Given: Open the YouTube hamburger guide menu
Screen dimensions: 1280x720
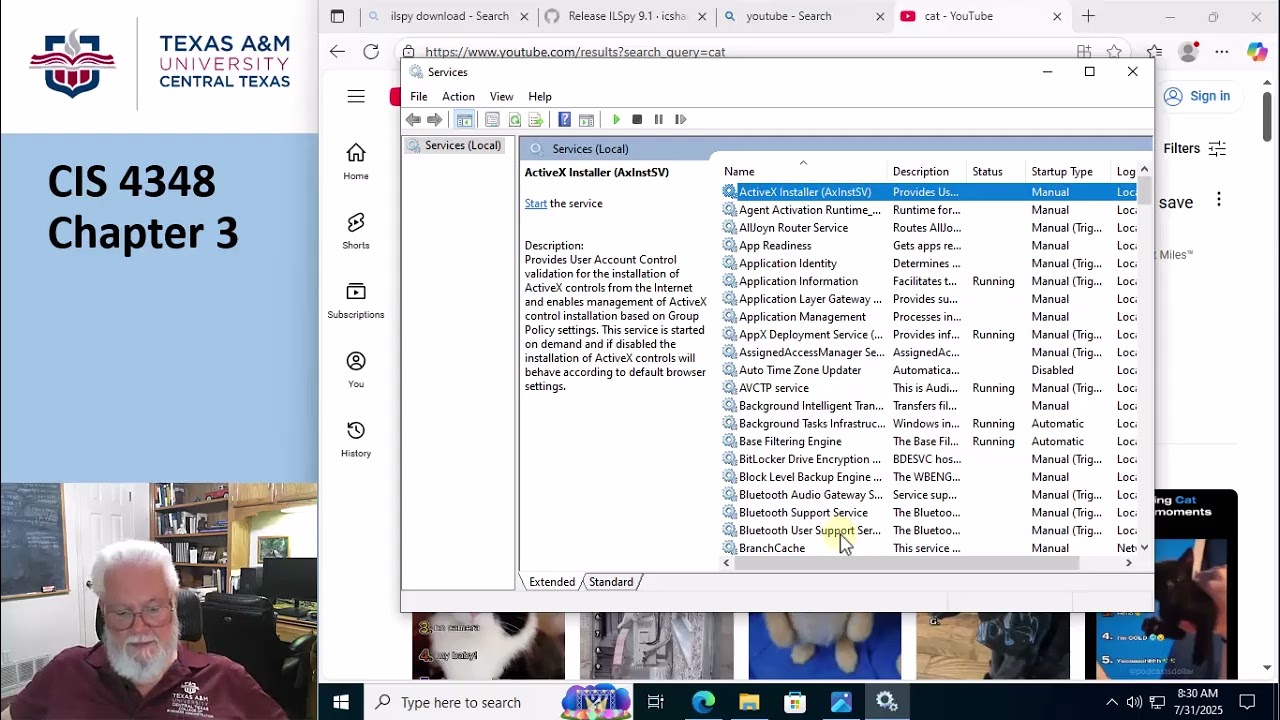Looking at the screenshot, I should pos(356,96).
